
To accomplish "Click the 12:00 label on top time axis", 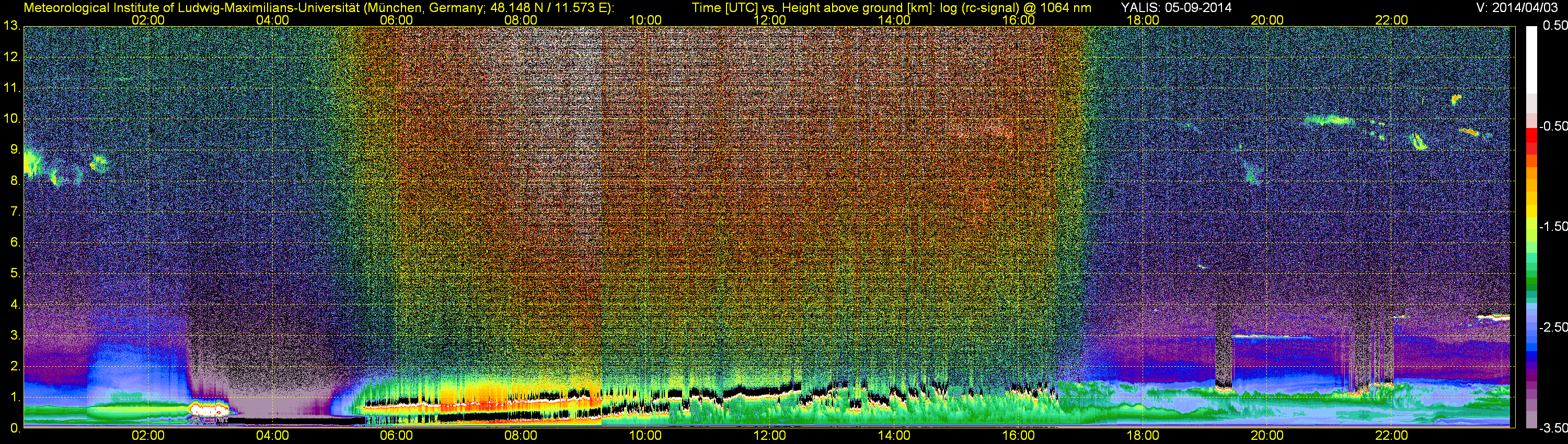I will pos(769,20).
